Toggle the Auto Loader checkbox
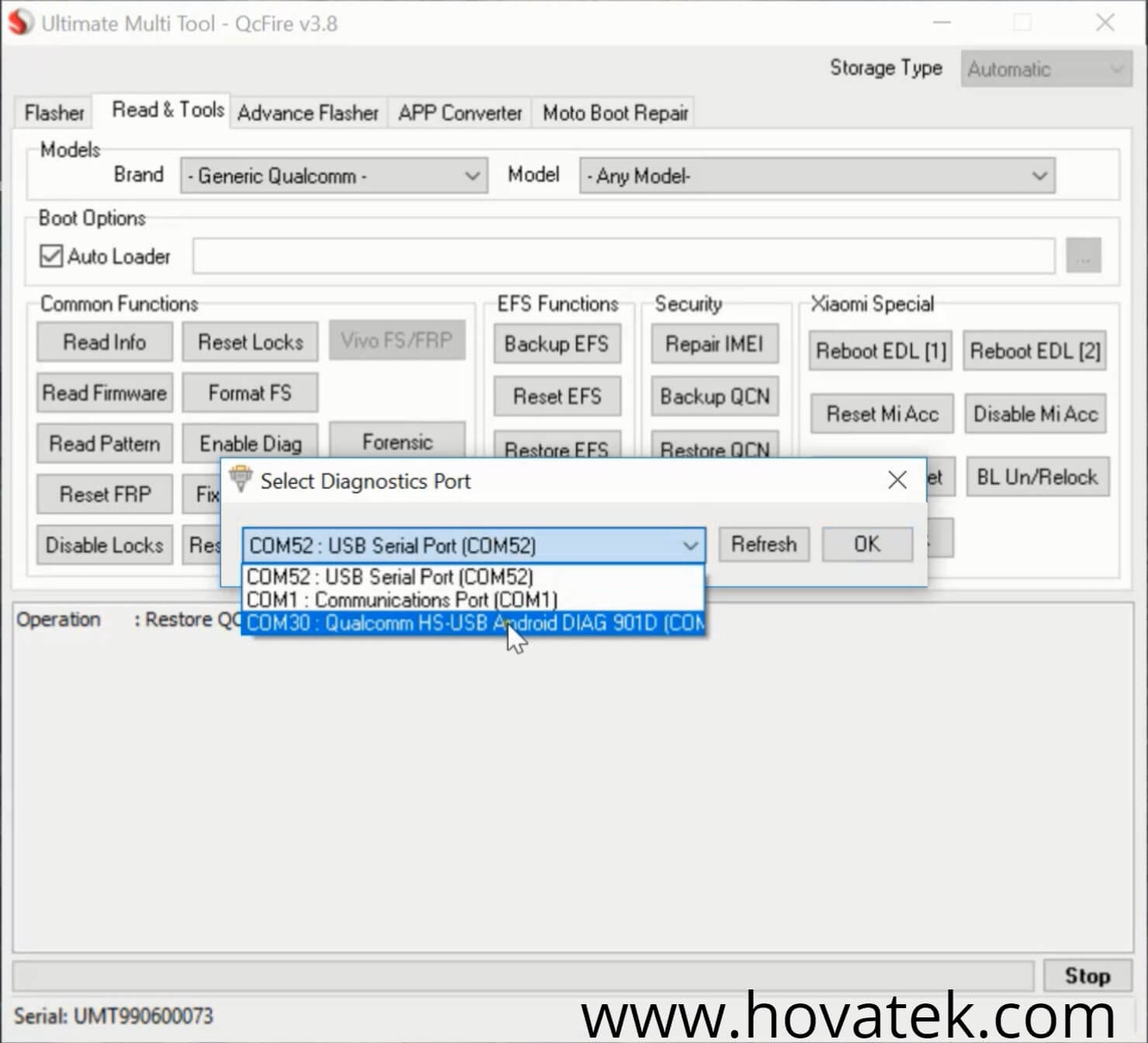1148x1043 pixels. (x=51, y=256)
